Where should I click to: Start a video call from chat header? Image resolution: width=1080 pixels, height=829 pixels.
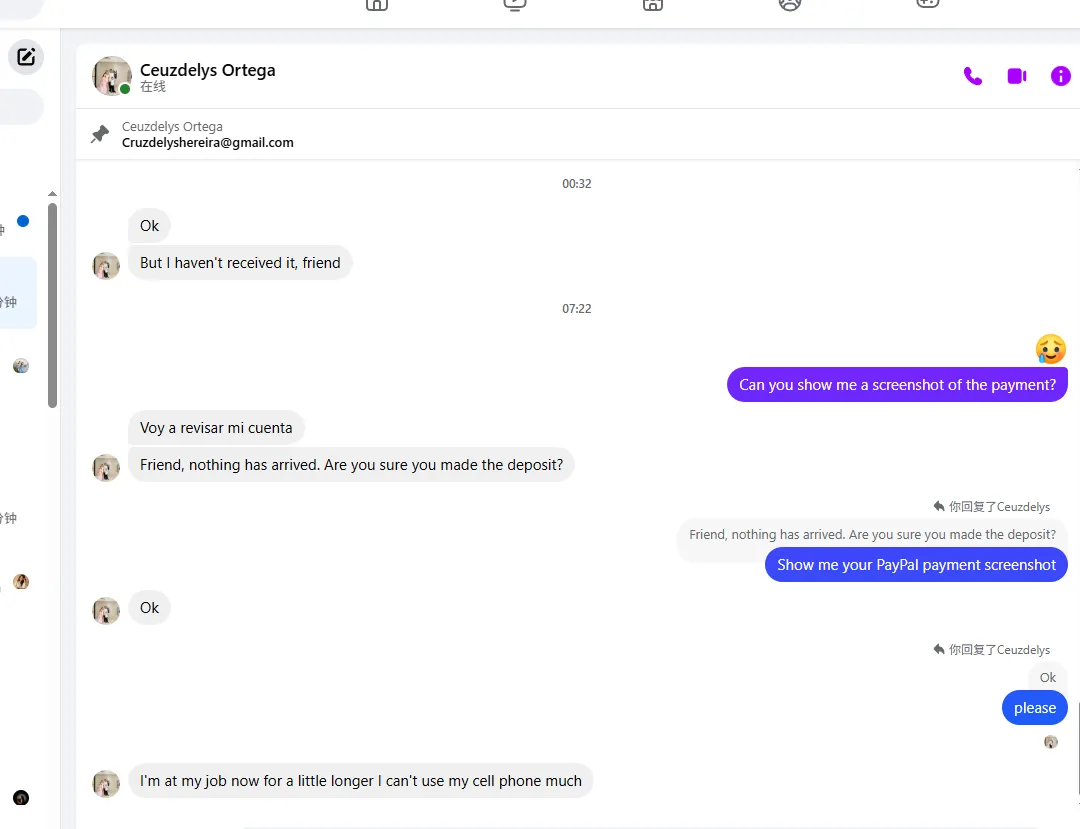pos(1017,77)
